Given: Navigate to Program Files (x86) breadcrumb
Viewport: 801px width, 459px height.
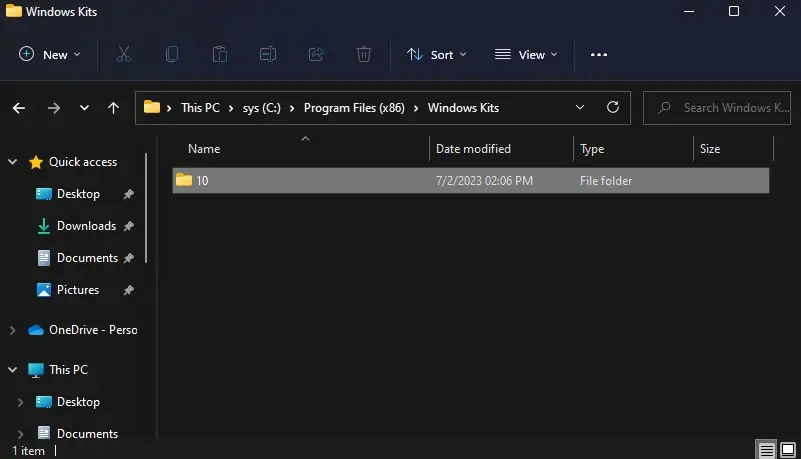Looking at the screenshot, I should [354, 108].
